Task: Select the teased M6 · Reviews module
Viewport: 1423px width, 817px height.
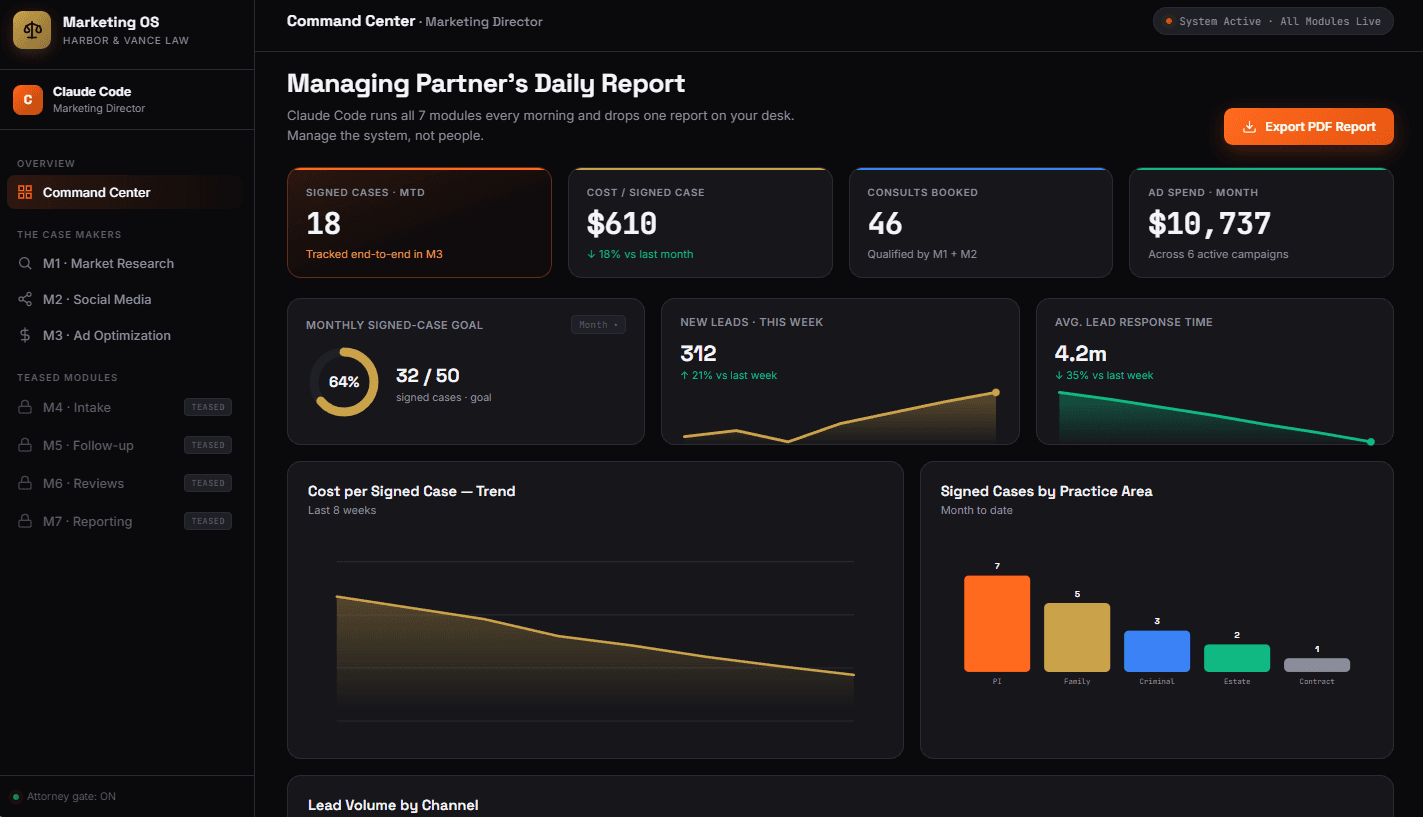Action: coord(124,484)
